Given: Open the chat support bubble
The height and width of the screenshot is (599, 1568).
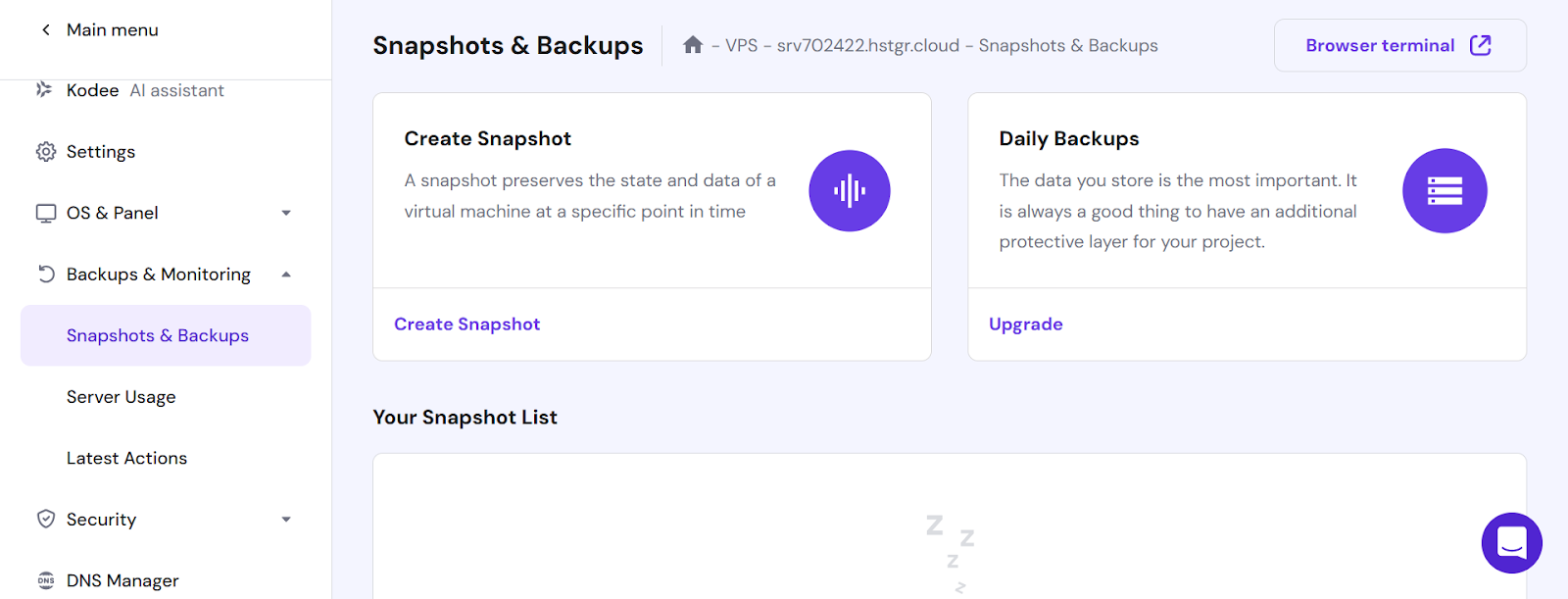Looking at the screenshot, I should point(1511,542).
